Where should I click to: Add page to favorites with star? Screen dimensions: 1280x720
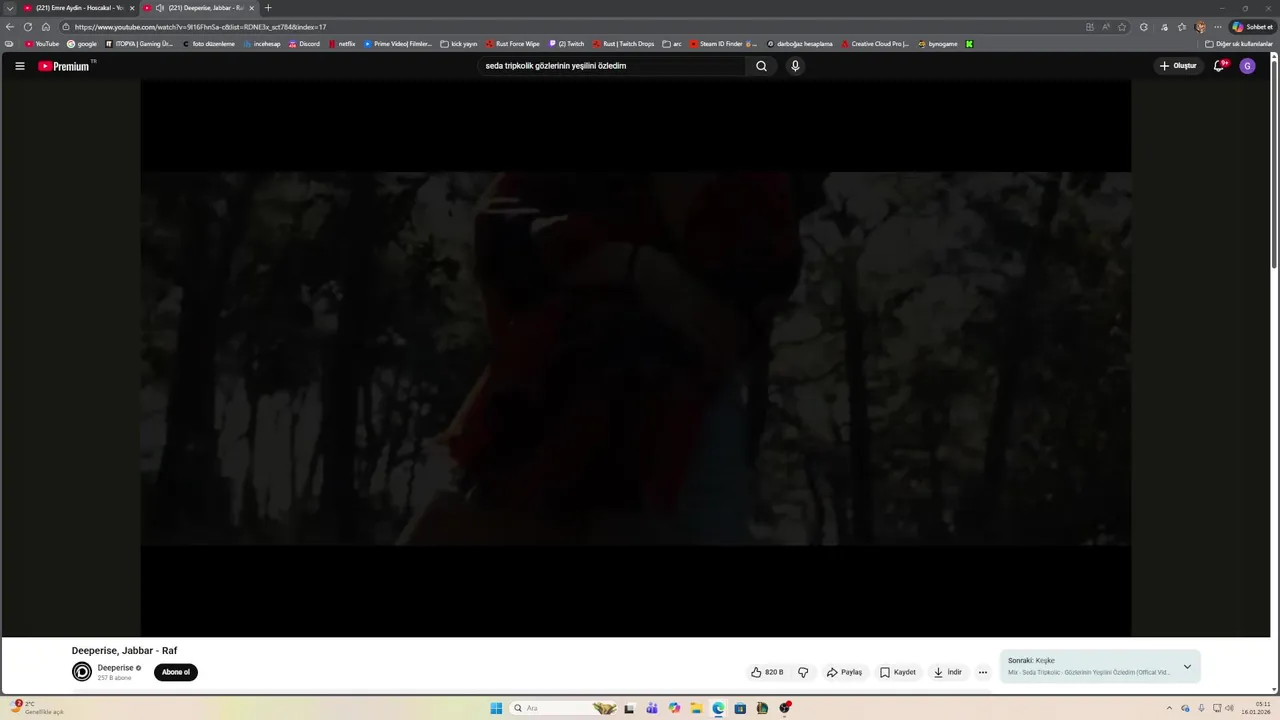point(1122,27)
